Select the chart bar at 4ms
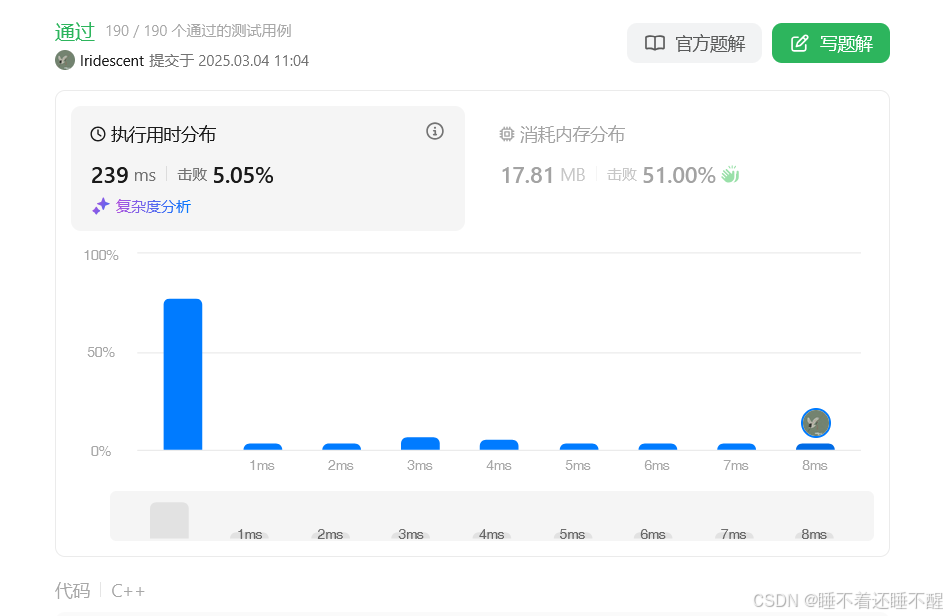The image size is (947, 616). pyautogui.click(x=499, y=445)
